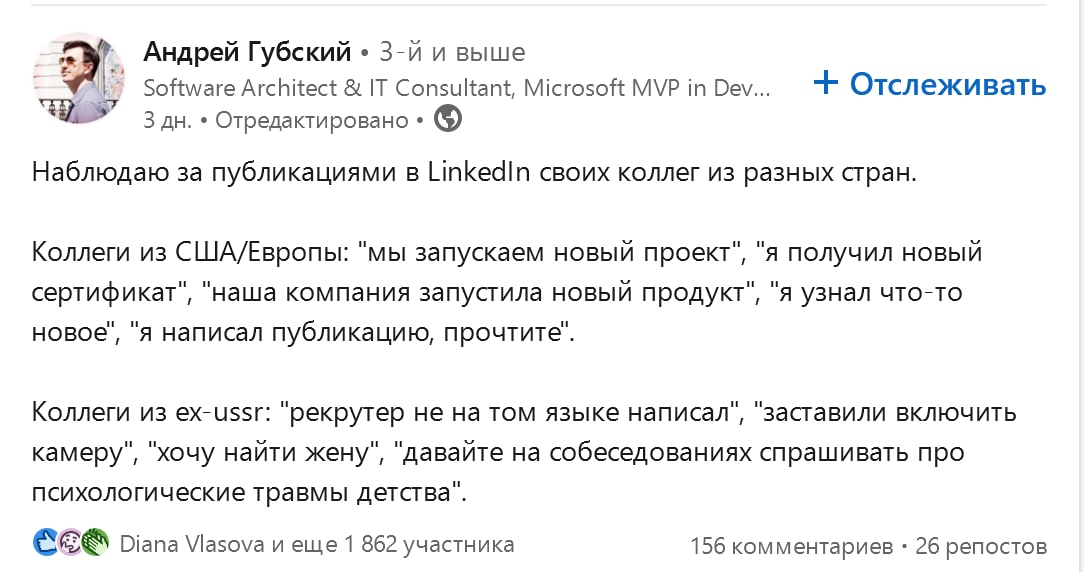Click the paragraph starting "Наблюдаю за публикациями"
Screen dimensions: 1084x572
tap(473, 172)
